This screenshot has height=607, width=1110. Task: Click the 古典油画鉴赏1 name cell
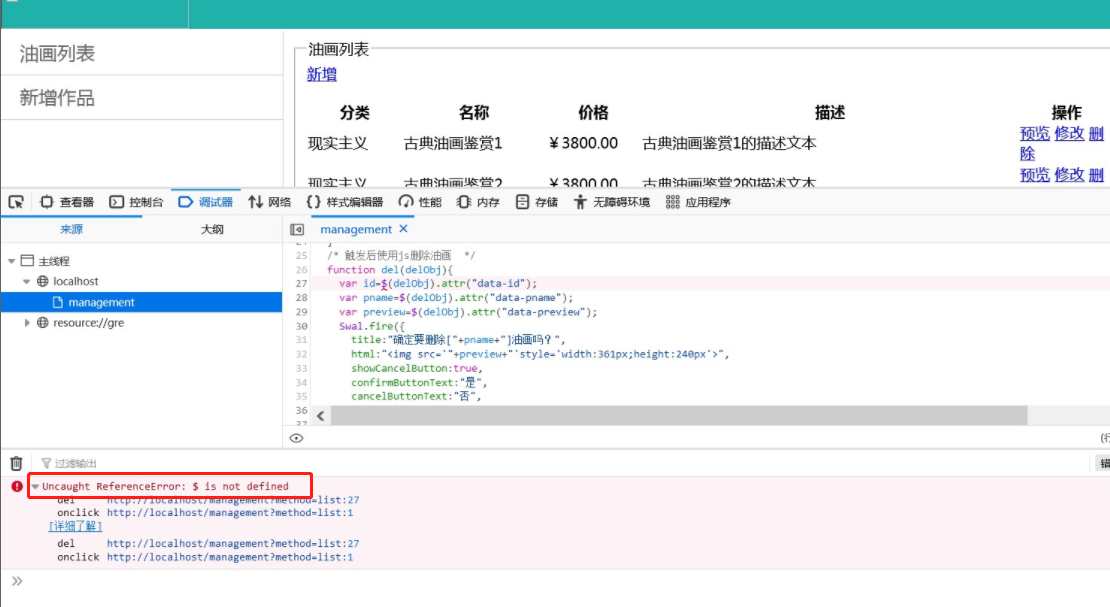[x=453, y=144]
